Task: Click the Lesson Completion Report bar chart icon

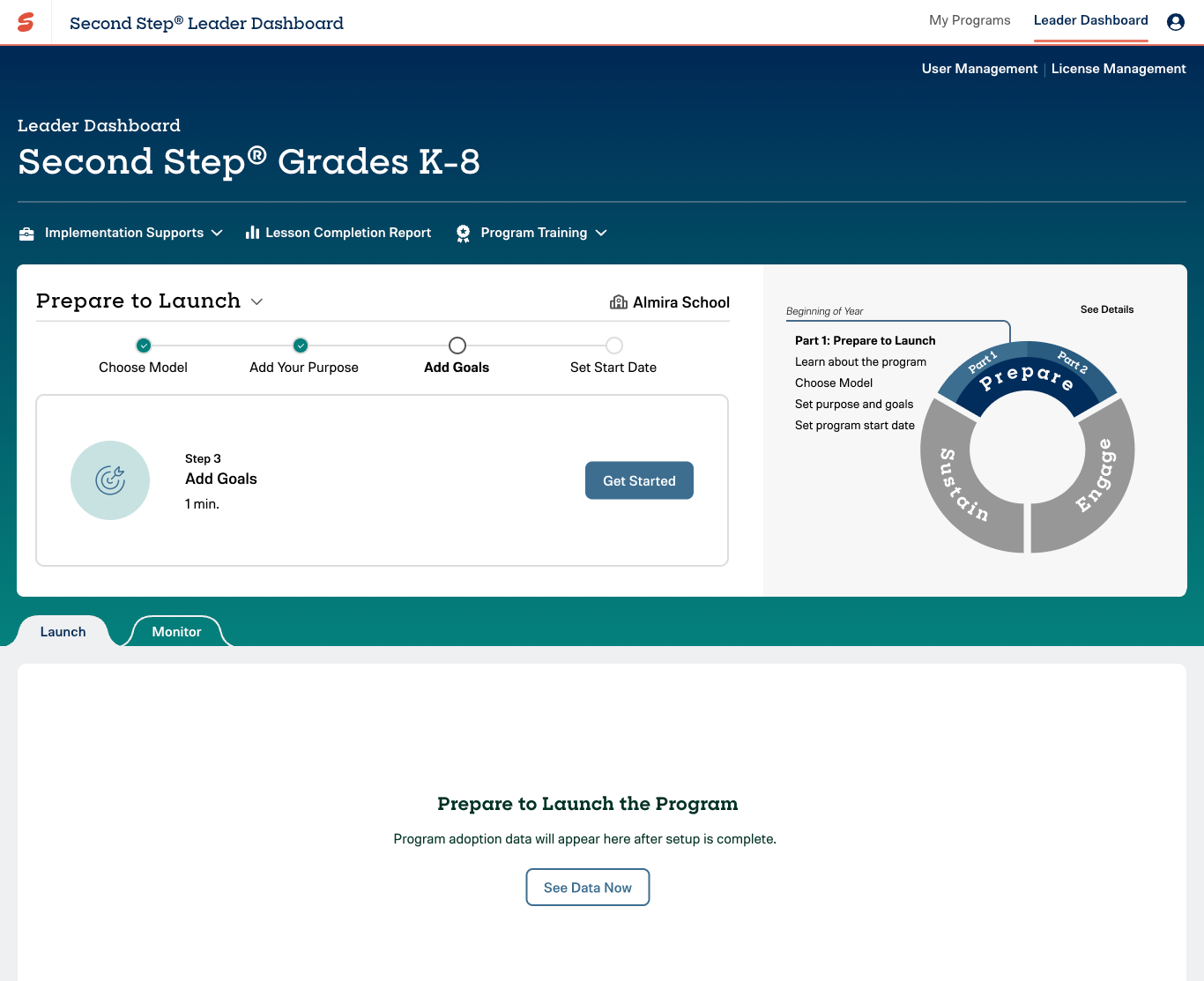Action: pyautogui.click(x=252, y=233)
